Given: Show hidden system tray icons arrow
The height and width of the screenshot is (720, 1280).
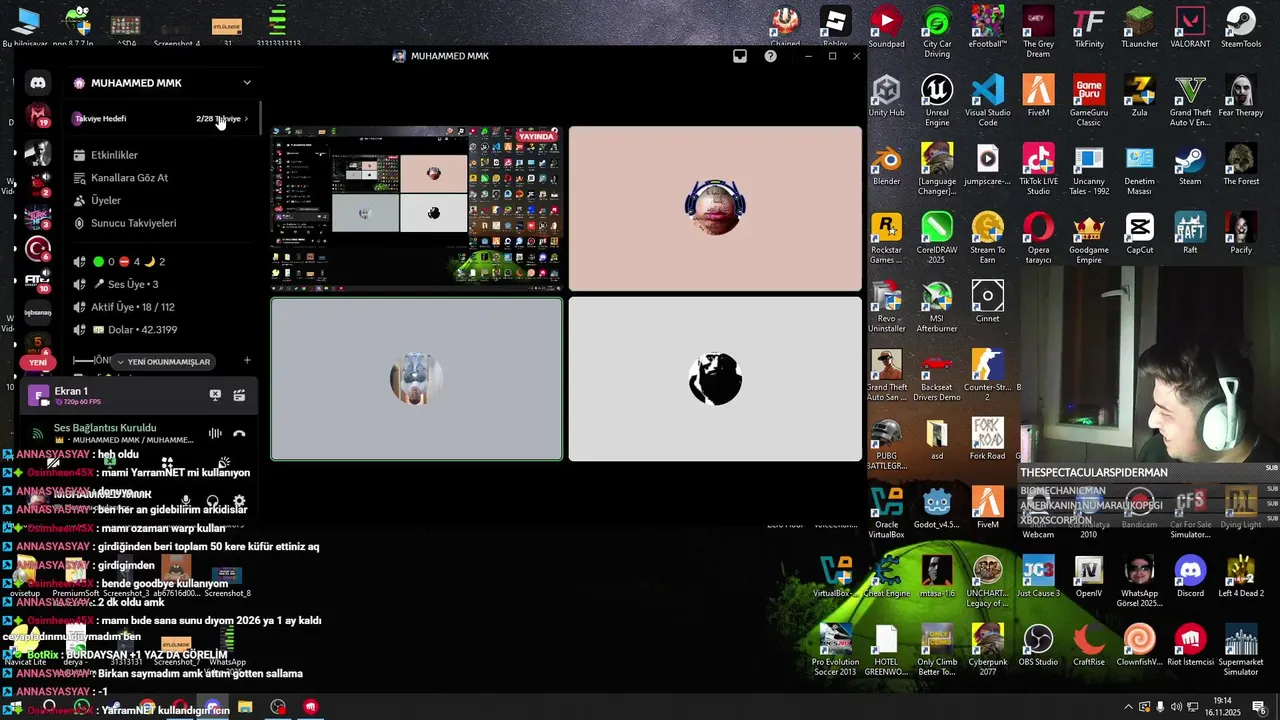Looking at the screenshot, I should pyautogui.click(x=1128, y=707).
